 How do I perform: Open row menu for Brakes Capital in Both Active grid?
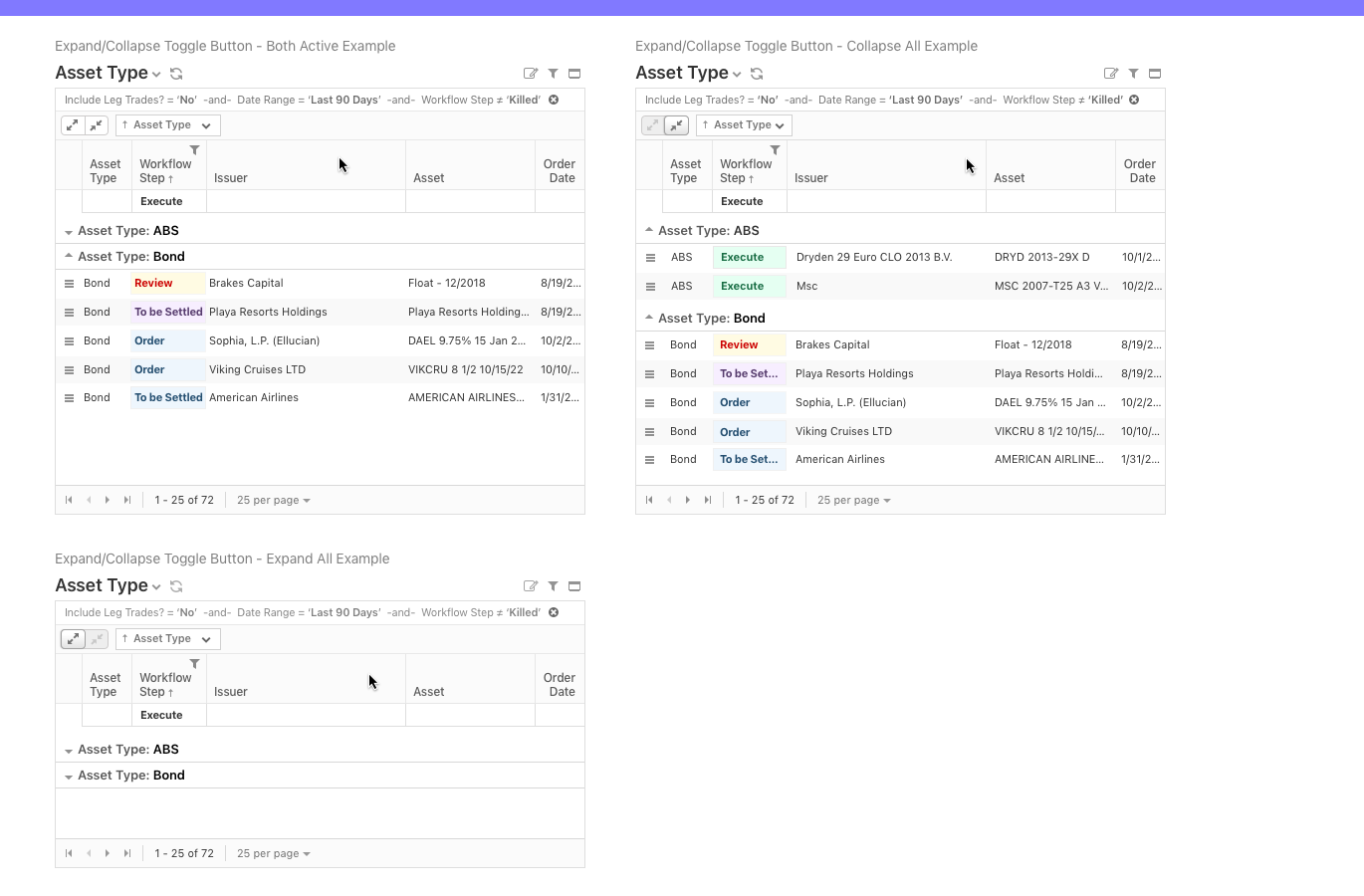69,284
